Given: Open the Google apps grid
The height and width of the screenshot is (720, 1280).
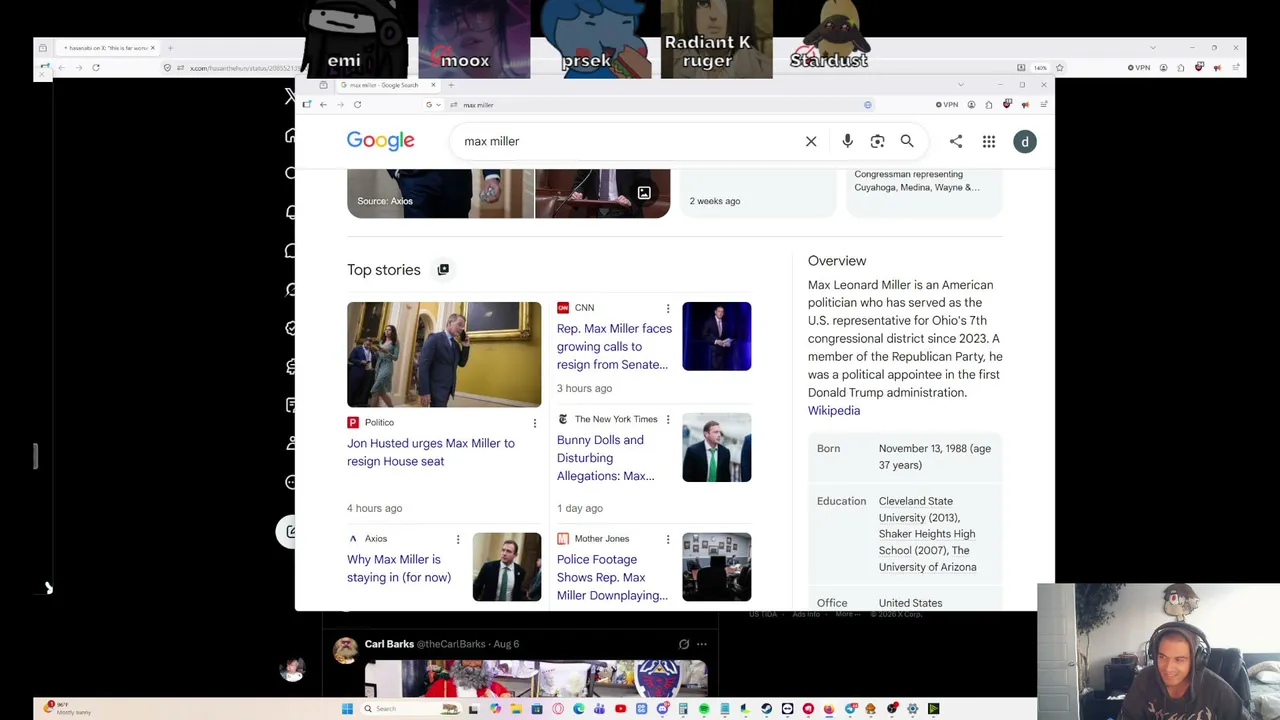Looking at the screenshot, I should (989, 141).
